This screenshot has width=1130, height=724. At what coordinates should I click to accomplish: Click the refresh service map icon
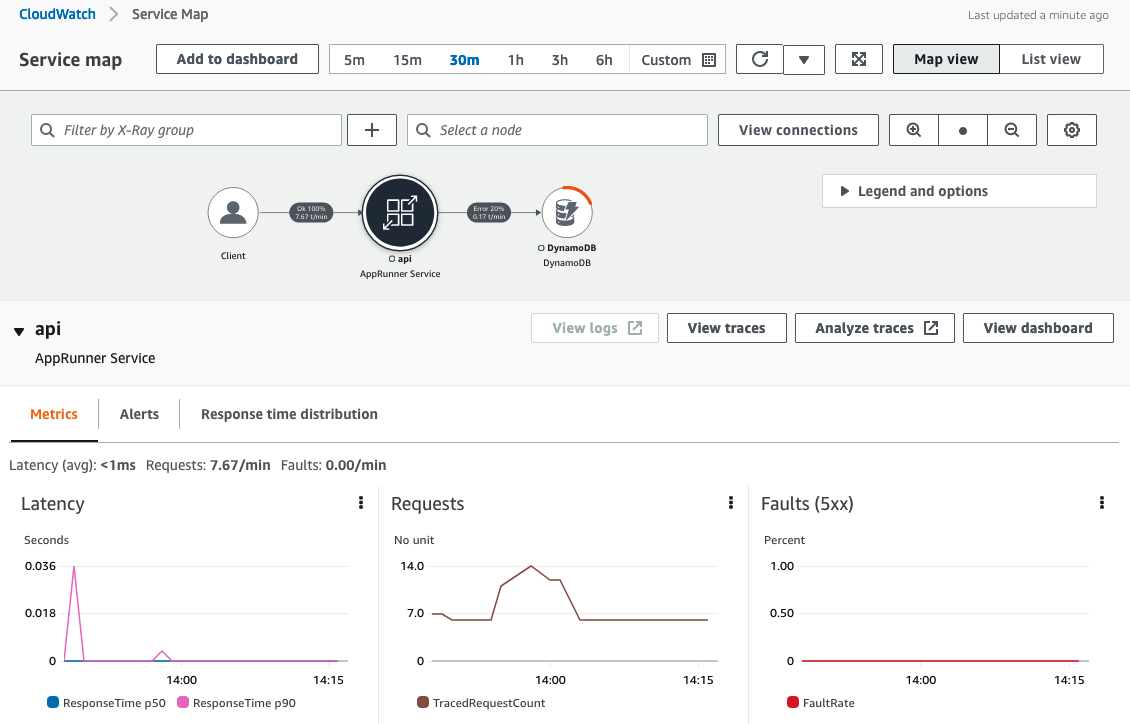point(760,59)
